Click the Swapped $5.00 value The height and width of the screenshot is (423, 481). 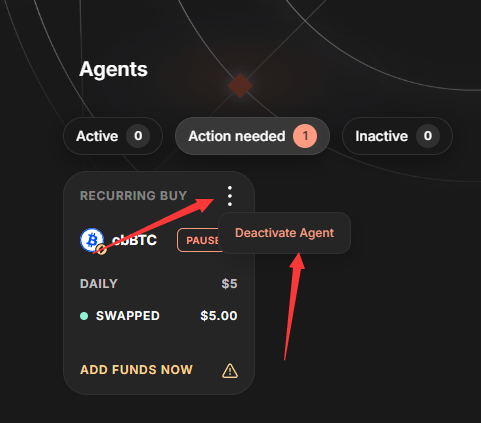coord(219,316)
